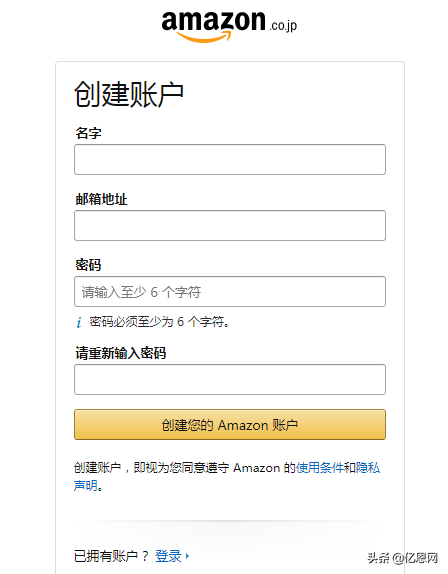Click the 创建您的 Amazon 账户 button

click(x=230, y=425)
